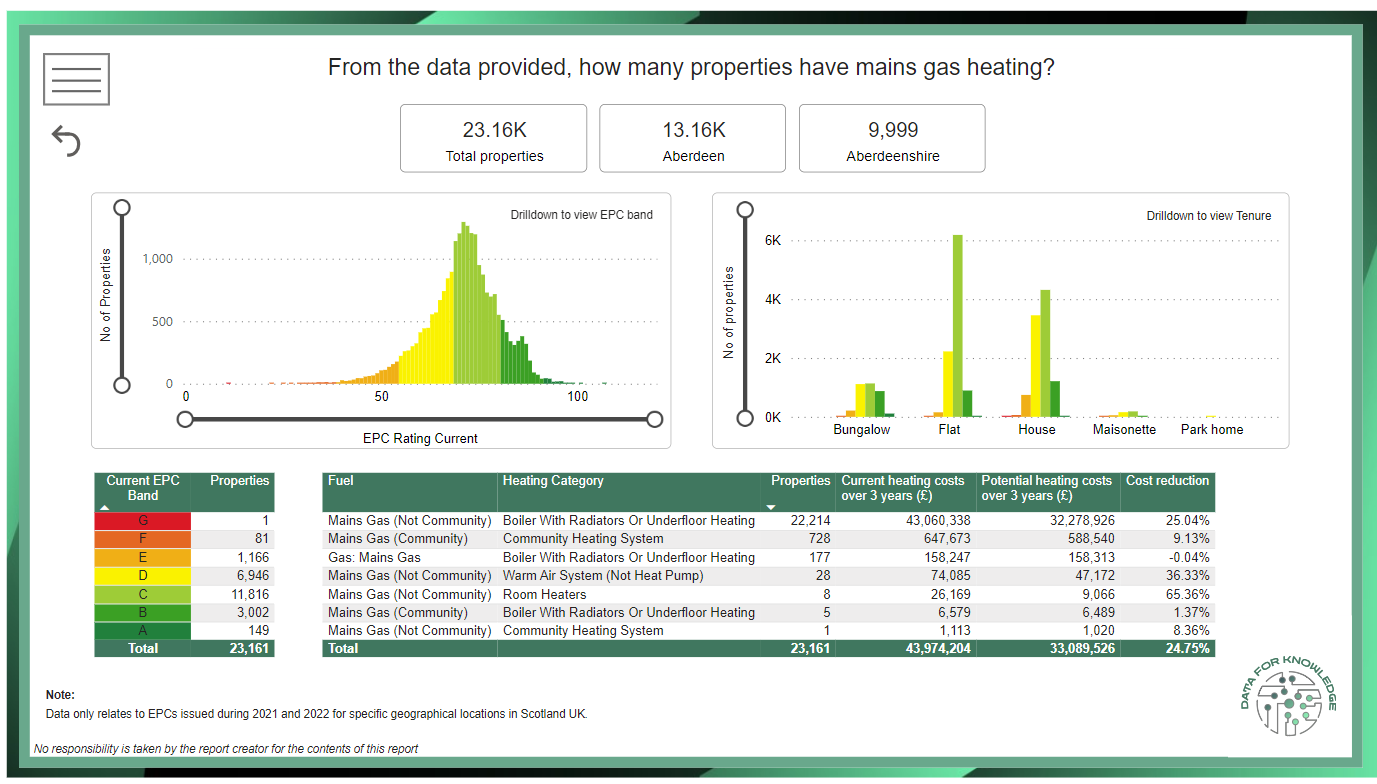Click the sort arrow under Properties column
1377x784 pixels.
770,507
